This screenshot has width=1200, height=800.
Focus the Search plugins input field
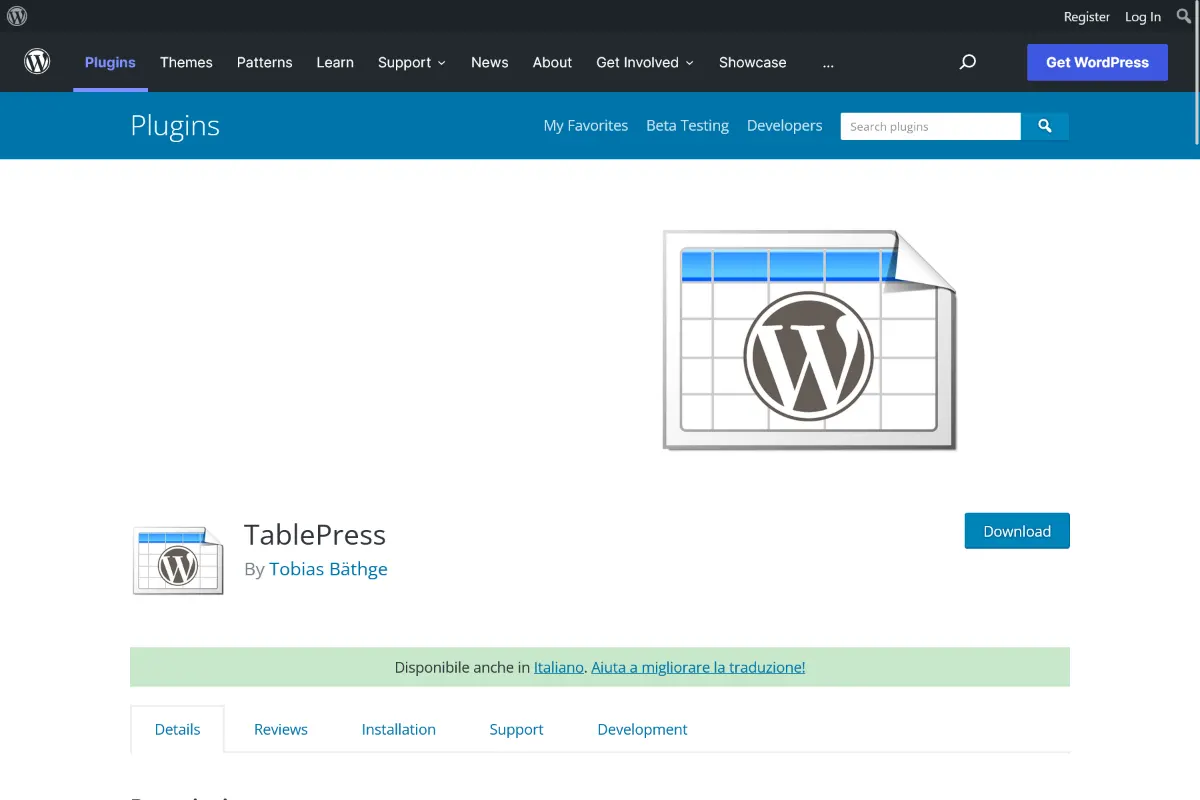coord(929,126)
